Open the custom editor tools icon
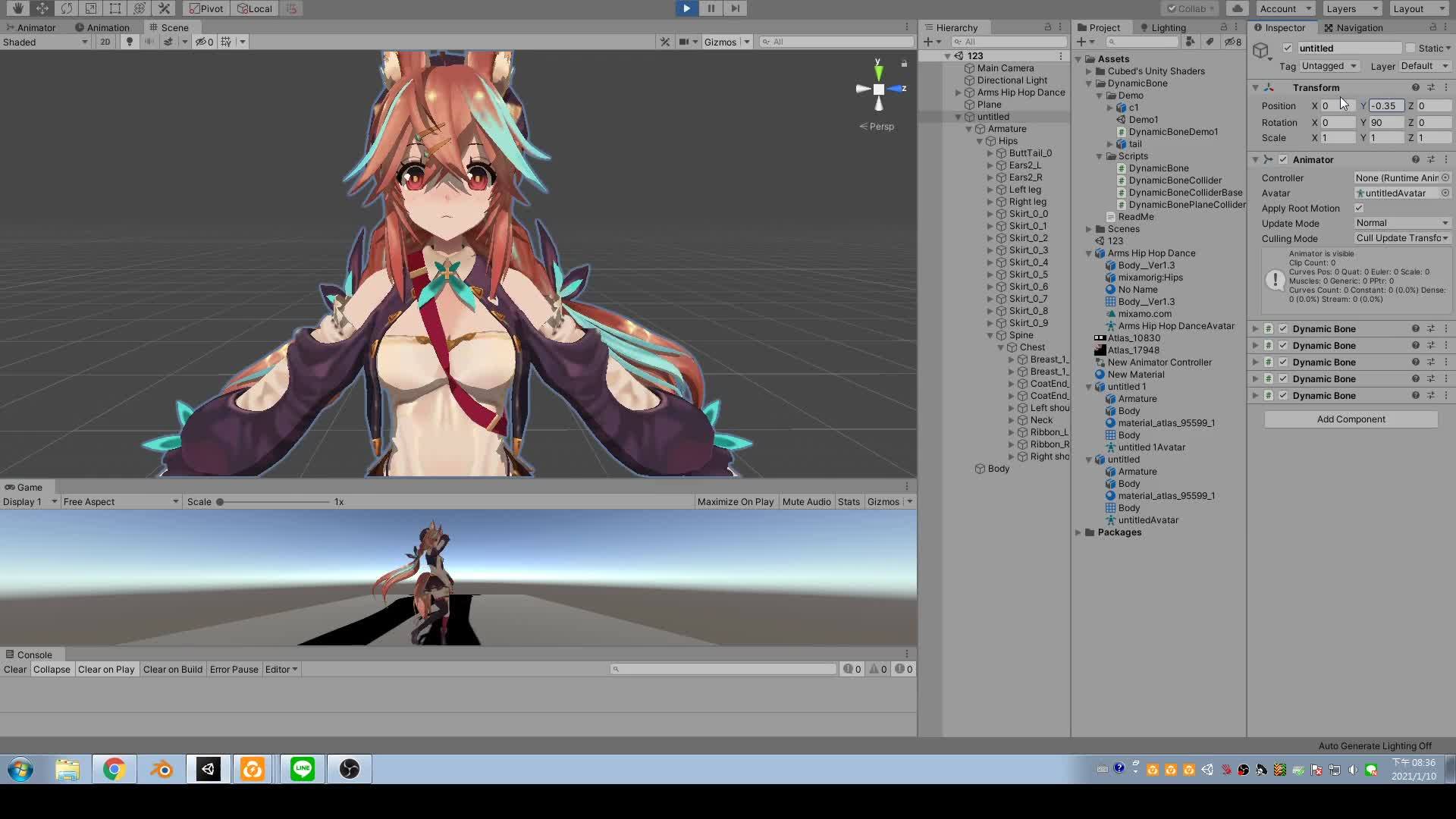Screen dimensions: 1456x819 pos(164,8)
